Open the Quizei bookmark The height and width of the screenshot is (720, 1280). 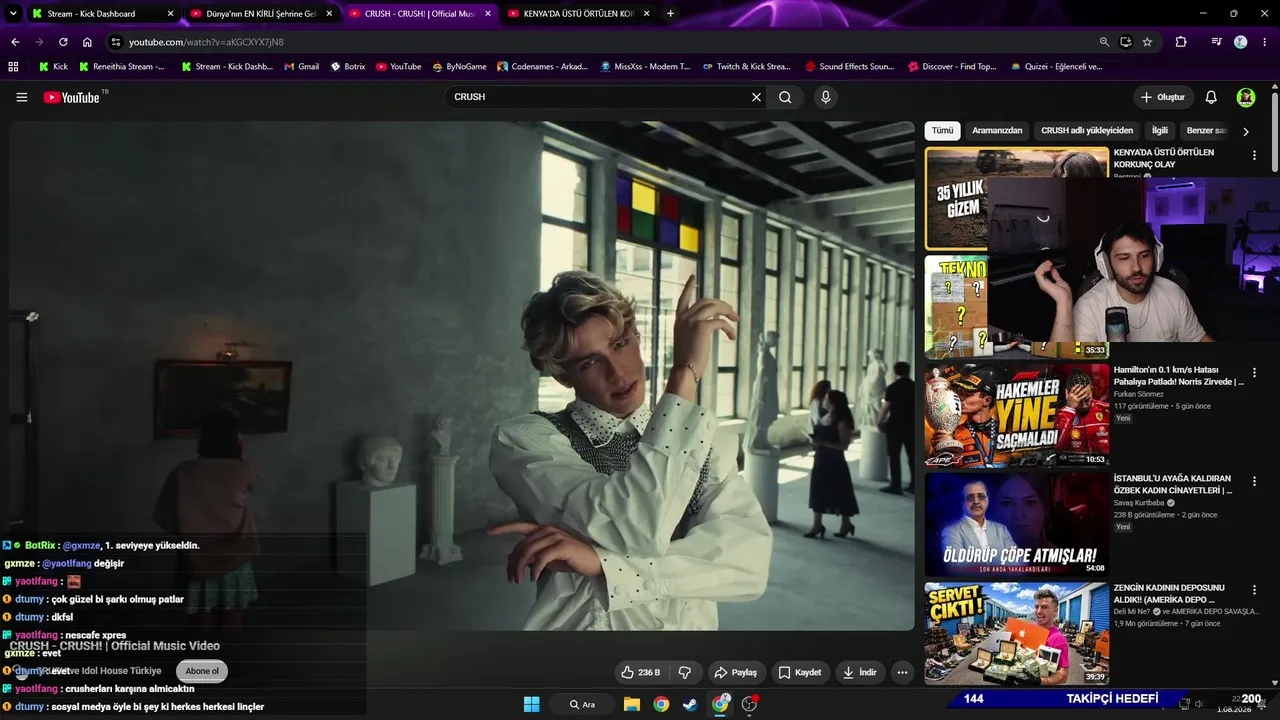coord(1056,67)
